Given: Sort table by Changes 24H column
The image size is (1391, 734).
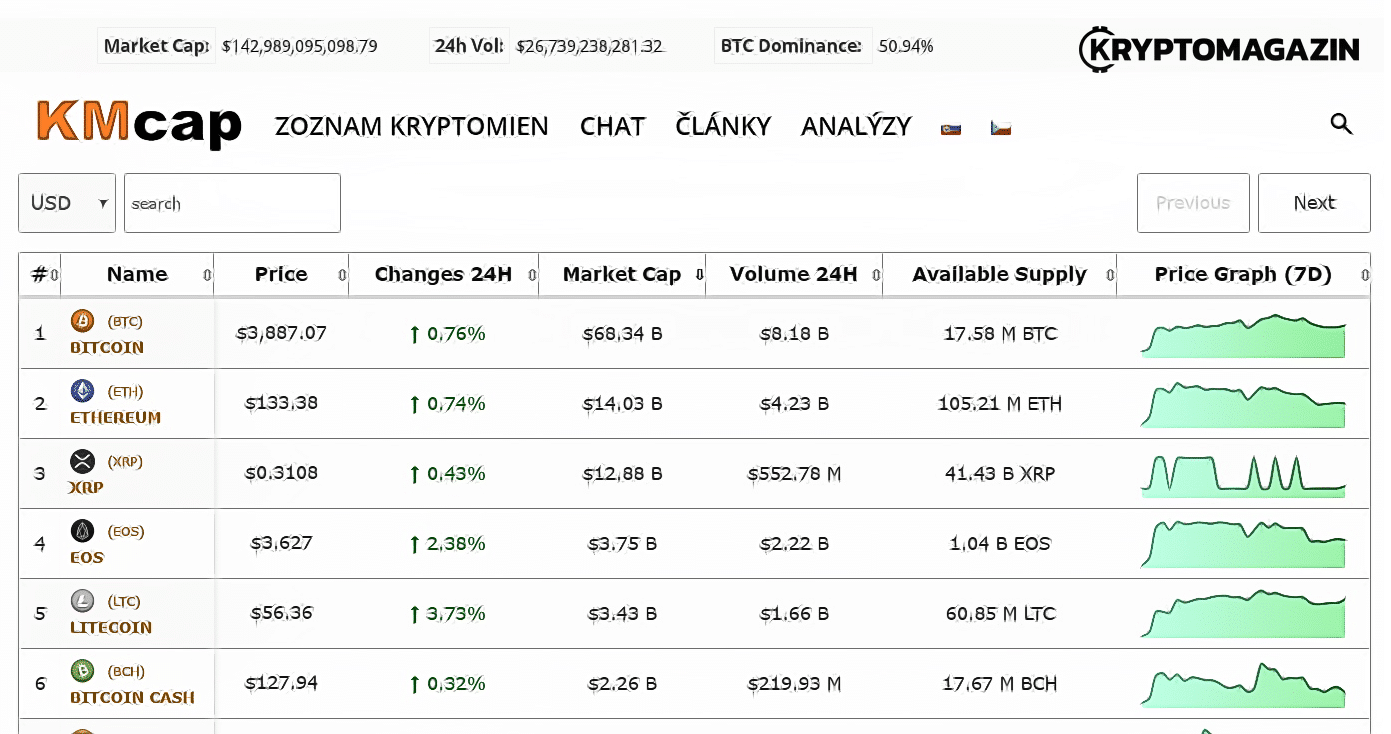Looking at the screenshot, I should point(443,275).
